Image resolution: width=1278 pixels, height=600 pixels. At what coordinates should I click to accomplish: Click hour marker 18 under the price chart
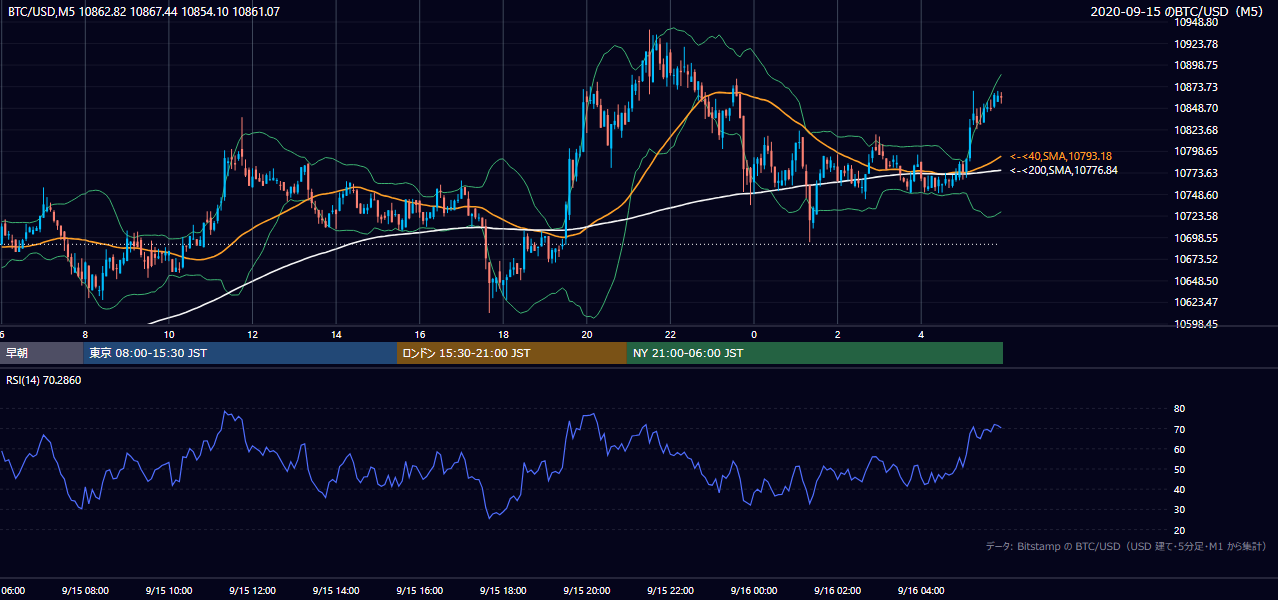pyautogui.click(x=503, y=334)
